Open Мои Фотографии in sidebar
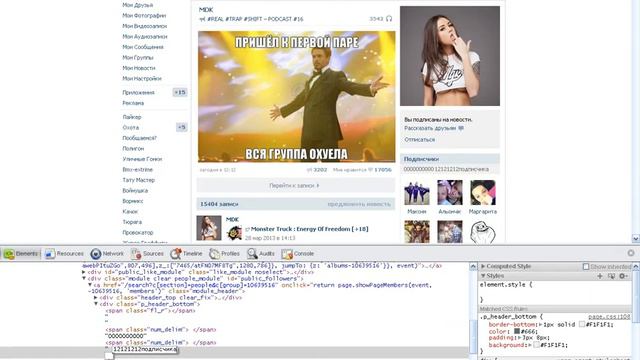The height and width of the screenshot is (360, 640). pyautogui.click(x=144, y=16)
